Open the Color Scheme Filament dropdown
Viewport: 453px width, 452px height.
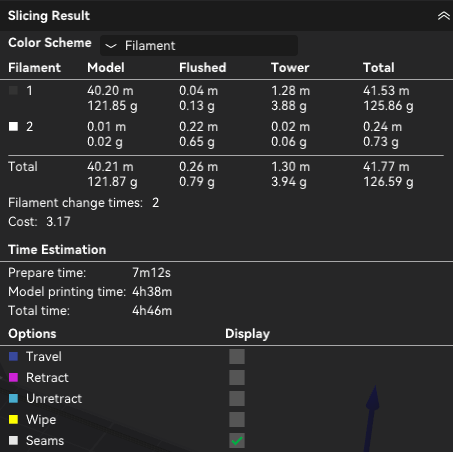(199, 46)
